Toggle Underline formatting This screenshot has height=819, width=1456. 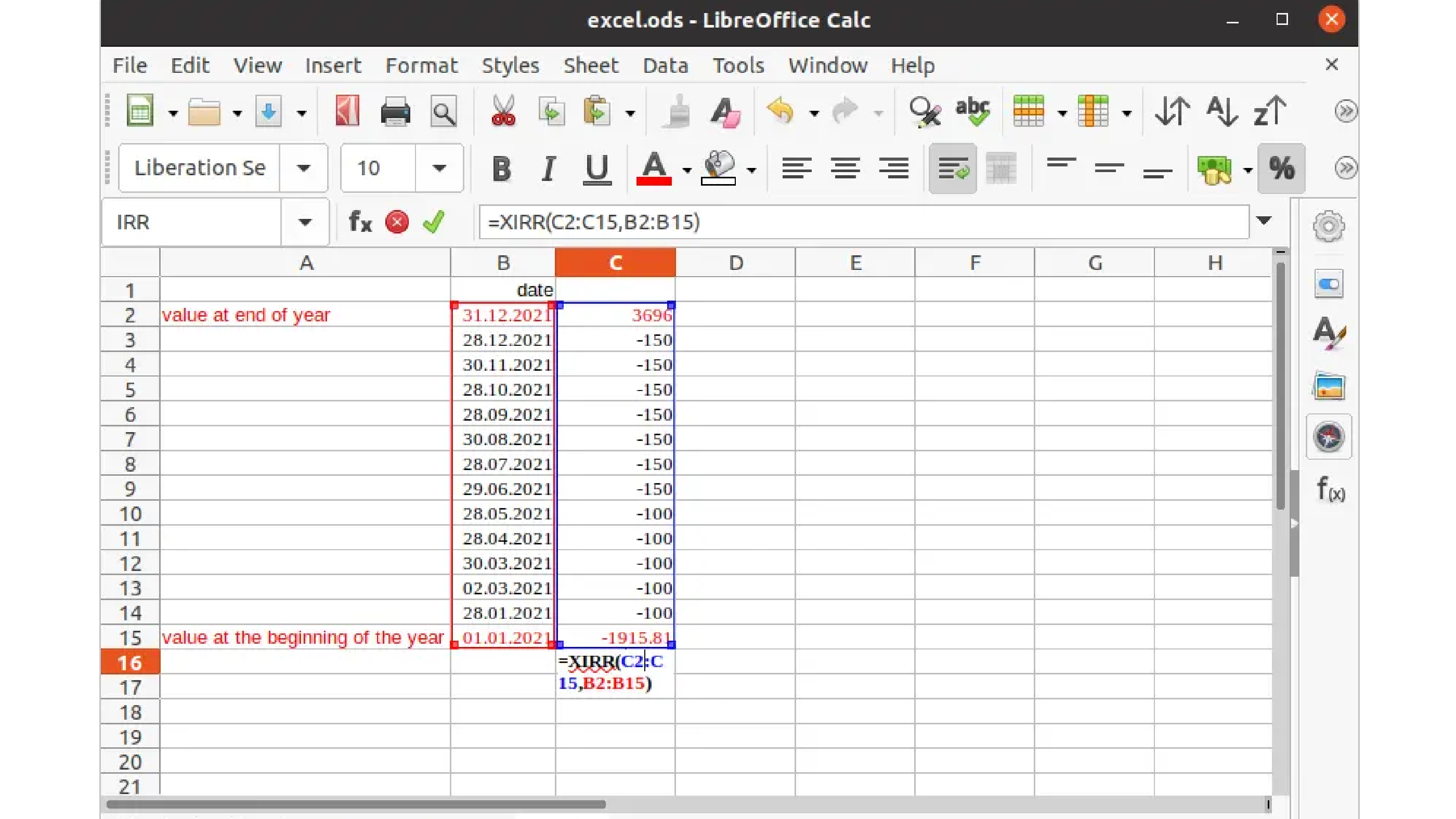597,168
